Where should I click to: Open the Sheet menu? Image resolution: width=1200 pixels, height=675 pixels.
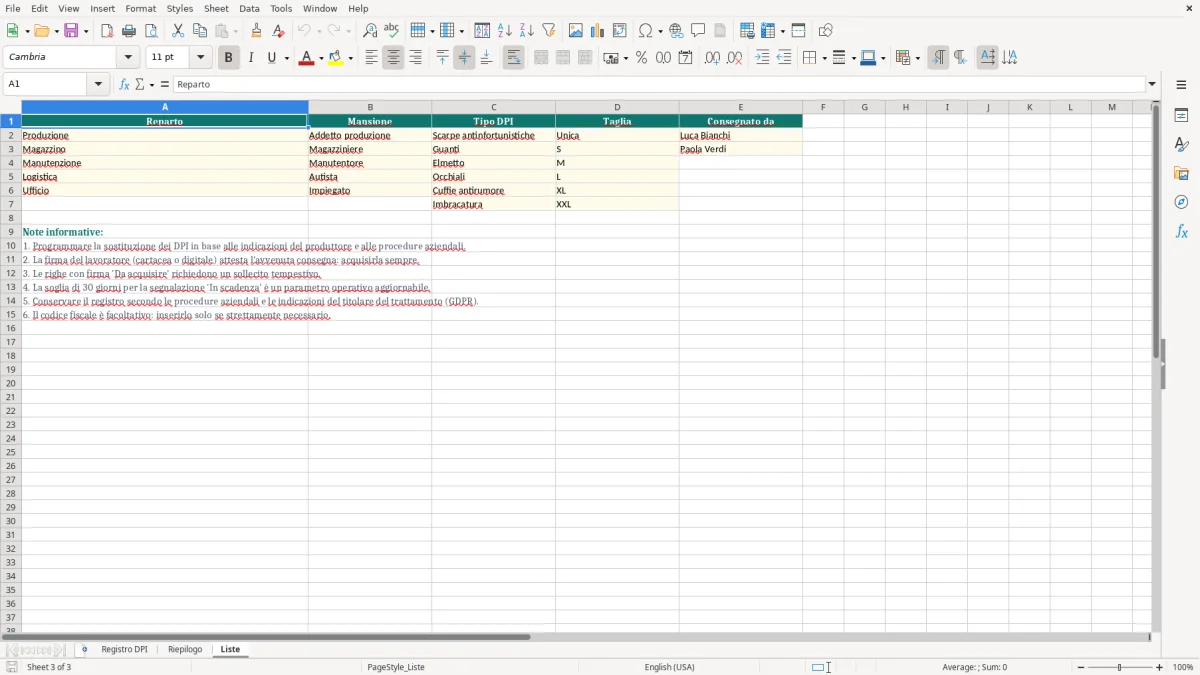pyautogui.click(x=216, y=8)
